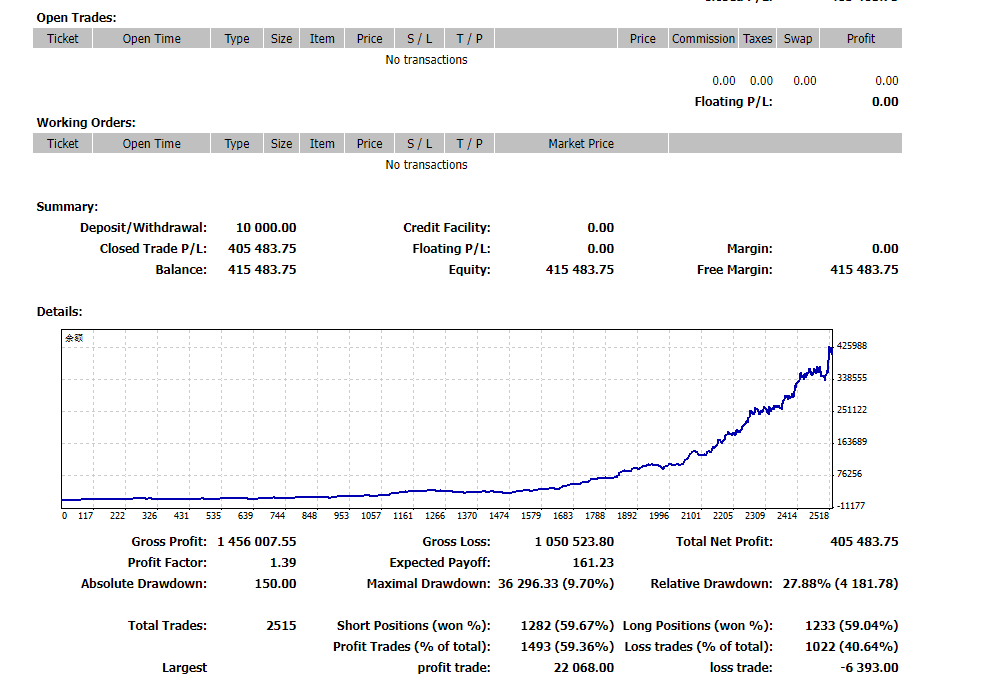The height and width of the screenshot is (682, 989).
Task: Click Ticket header in Working Orders table
Action: pos(62,143)
